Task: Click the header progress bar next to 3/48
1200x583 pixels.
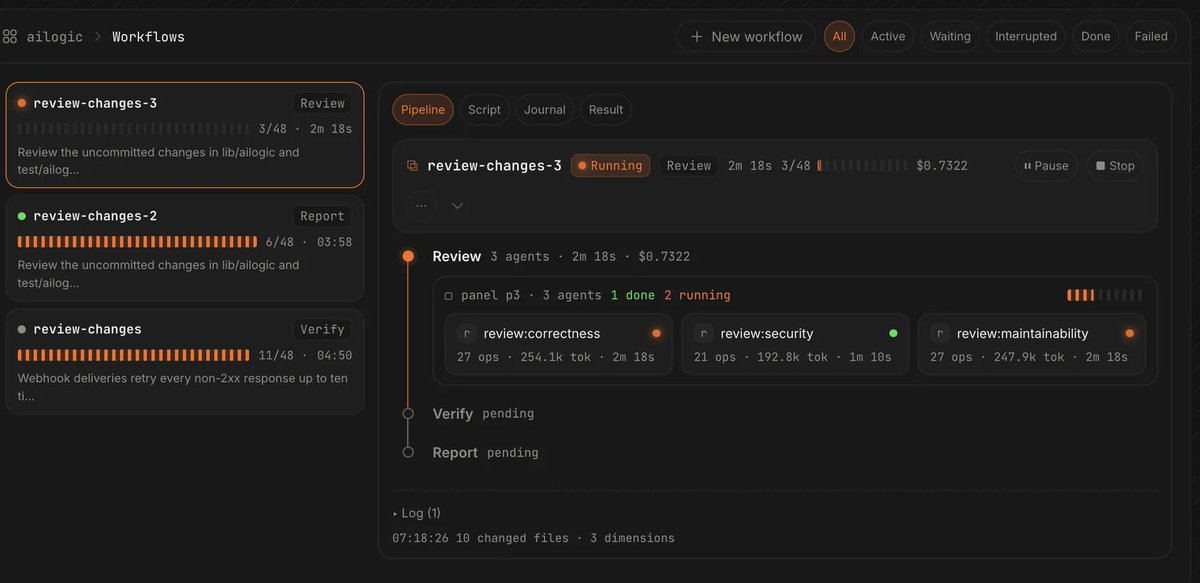Action: pos(863,166)
